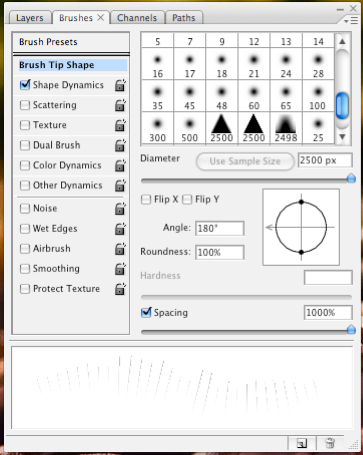Switch to the Channels tab
Image resolution: width=363 pixels, height=455 pixels.
pyautogui.click(x=137, y=18)
